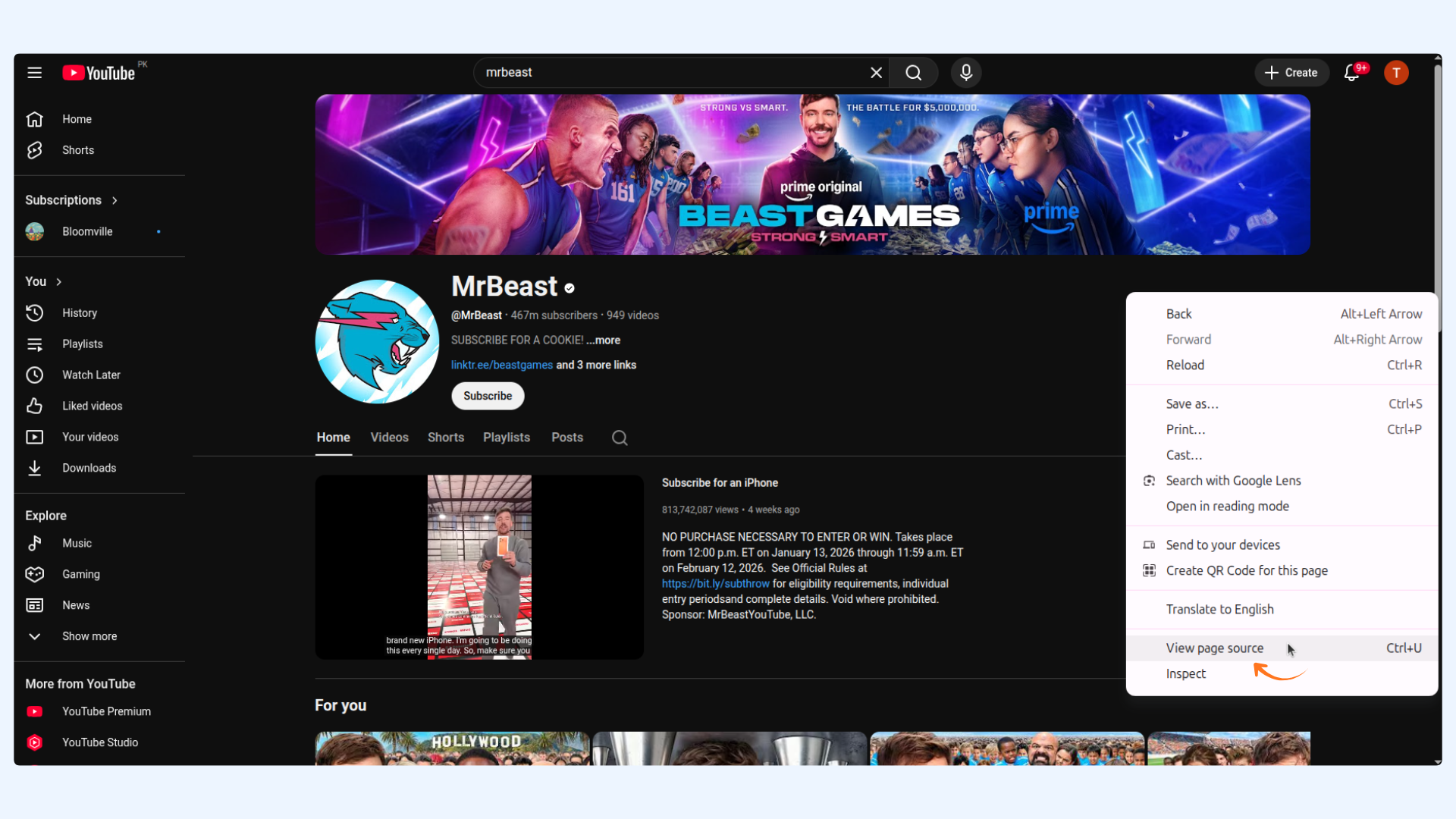The width and height of the screenshot is (1456, 819).
Task: Open Watch Later from the sidebar
Action: coord(91,375)
